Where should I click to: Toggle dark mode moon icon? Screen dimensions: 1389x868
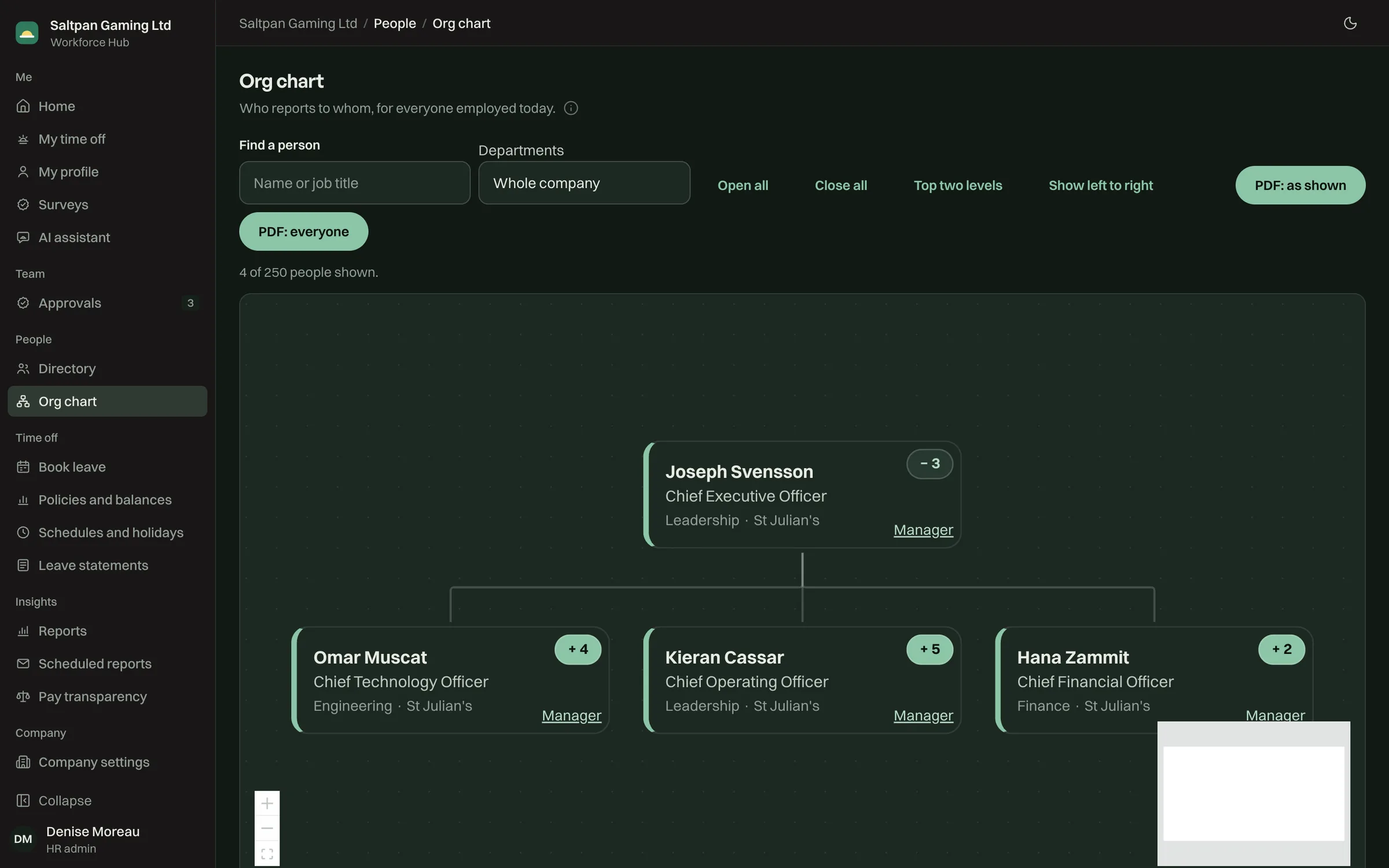coord(1350,23)
